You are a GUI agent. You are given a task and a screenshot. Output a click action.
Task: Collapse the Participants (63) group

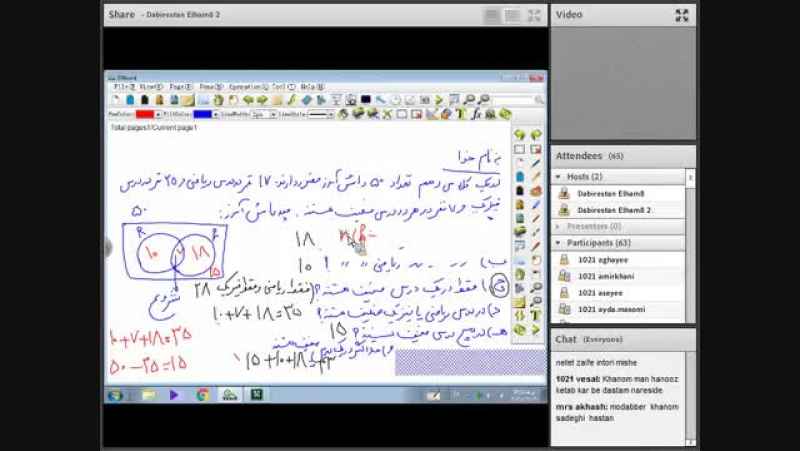(x=558, y=243)
